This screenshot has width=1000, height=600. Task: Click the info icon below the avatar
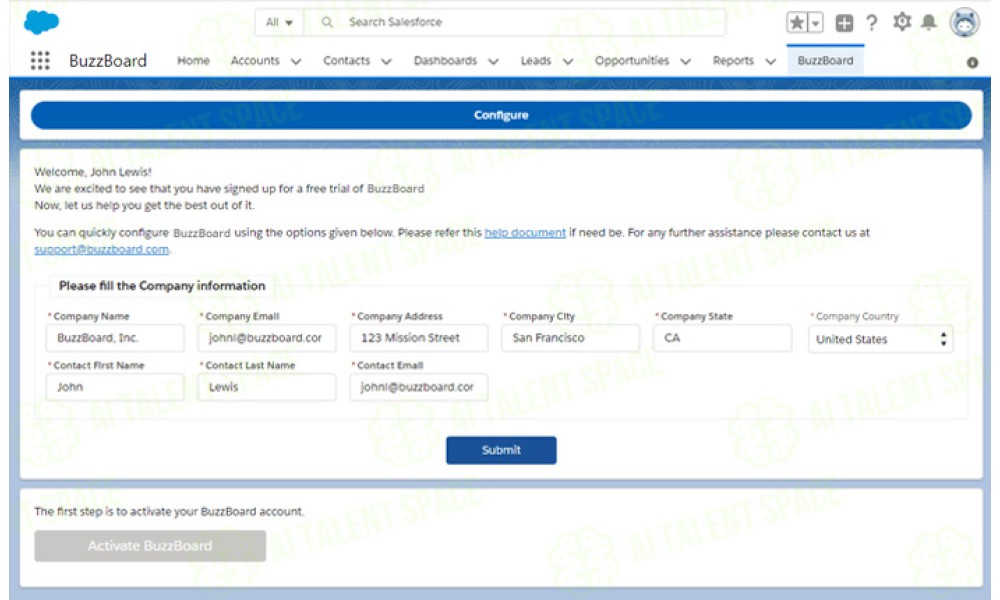coord(973,62)
